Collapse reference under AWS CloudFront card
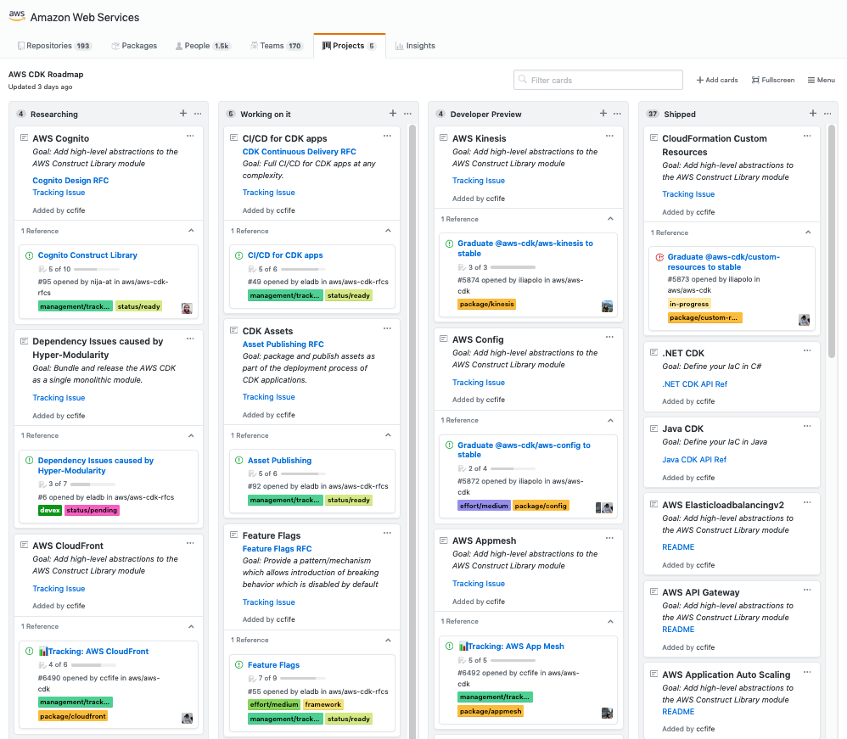The height and width of the screenshot is (739, 847). coord(191,627)
